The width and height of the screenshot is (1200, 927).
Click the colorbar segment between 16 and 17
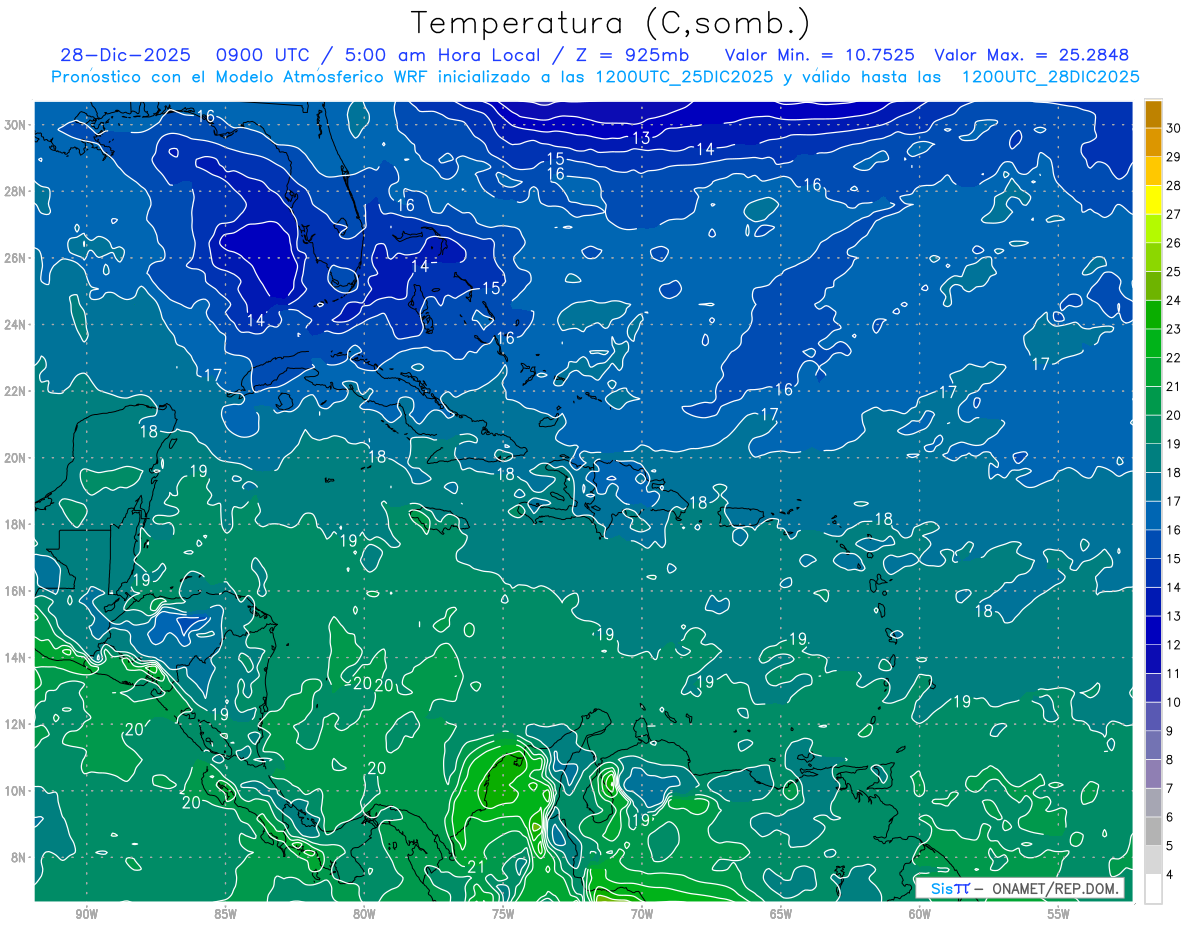pyautogui.click(x=1154, y=516)
